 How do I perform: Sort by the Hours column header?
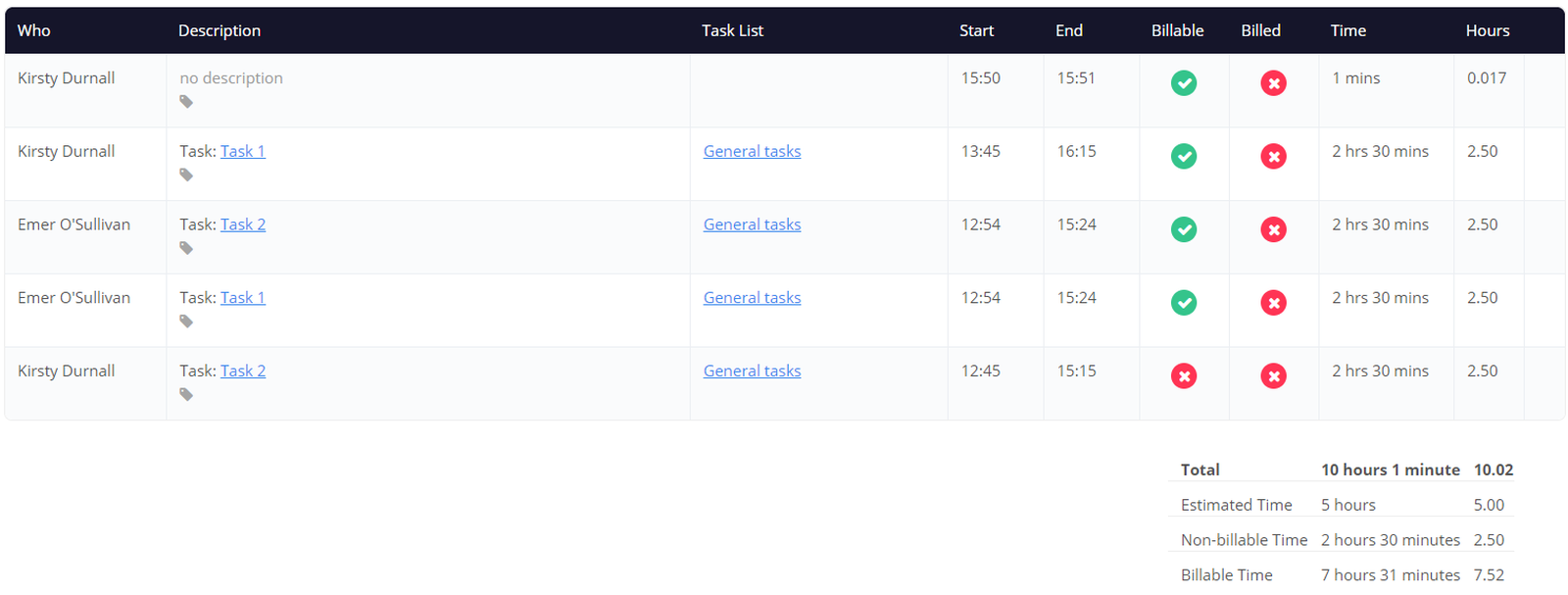tap(1487, 30)
